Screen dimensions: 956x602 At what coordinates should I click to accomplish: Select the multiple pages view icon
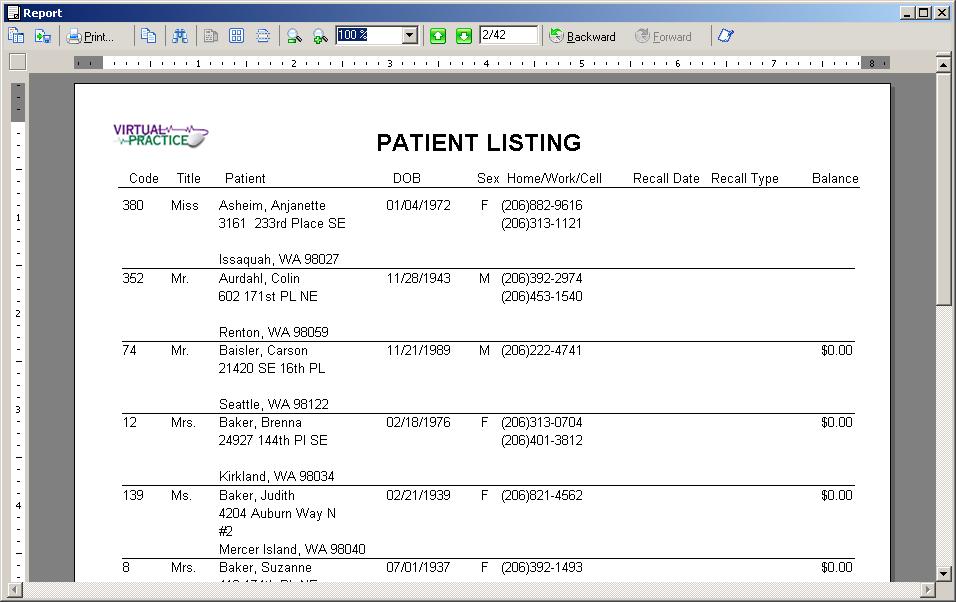click(x=237, y=36)
